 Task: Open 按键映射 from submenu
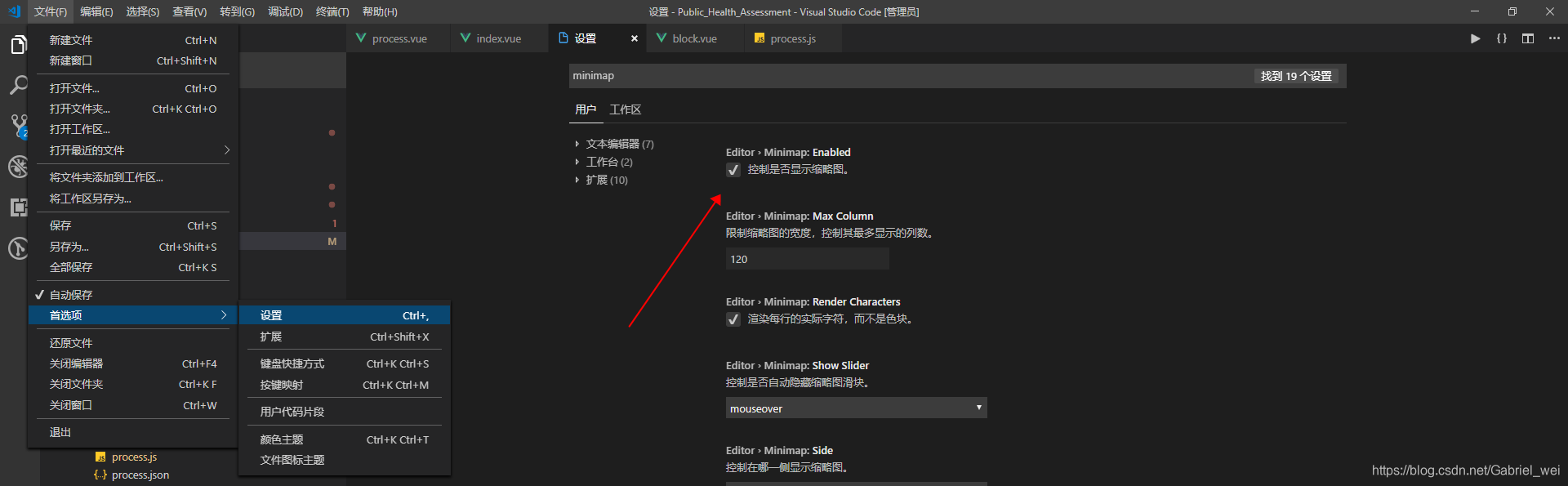pyautogui.click(x=344, y=385)
